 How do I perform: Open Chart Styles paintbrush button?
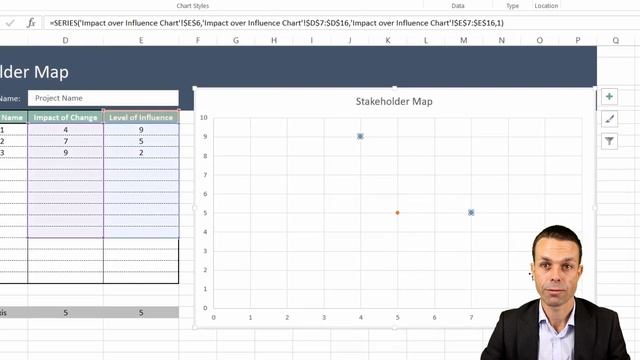pyautogui.click(x=609, y=119)
